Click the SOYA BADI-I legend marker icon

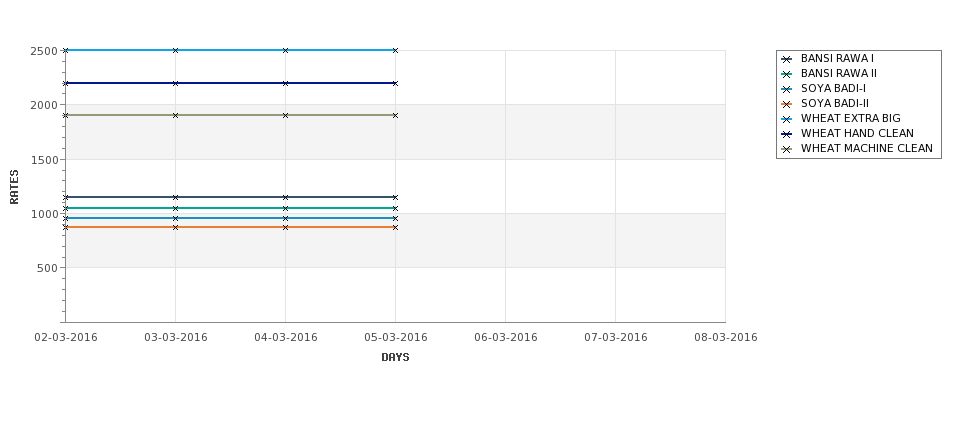click(x=787, y=89)
